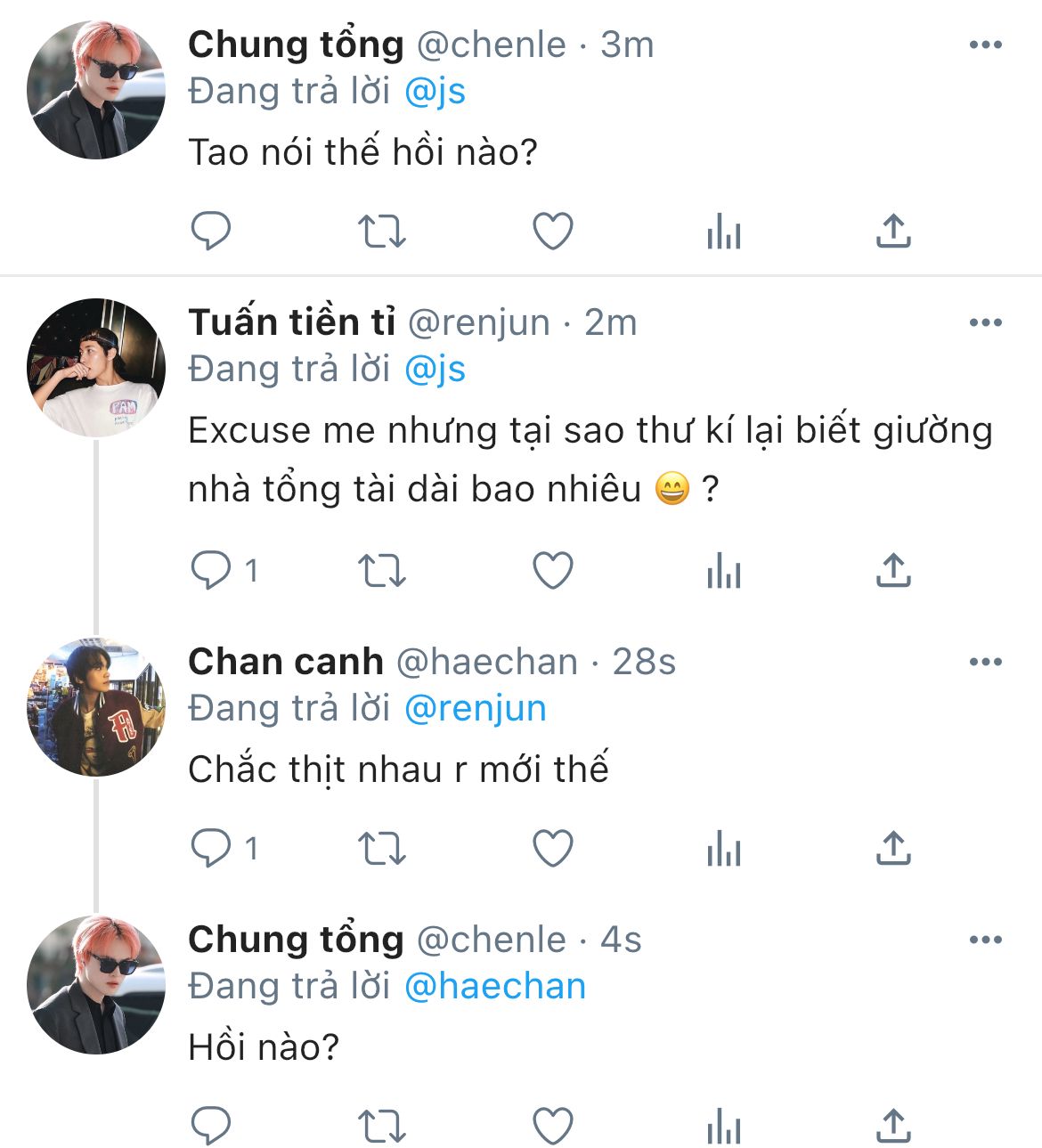Share Chan canh's tweet via share icon
The height and width of the screenshot is (1148, 1042).
point(893,849)
